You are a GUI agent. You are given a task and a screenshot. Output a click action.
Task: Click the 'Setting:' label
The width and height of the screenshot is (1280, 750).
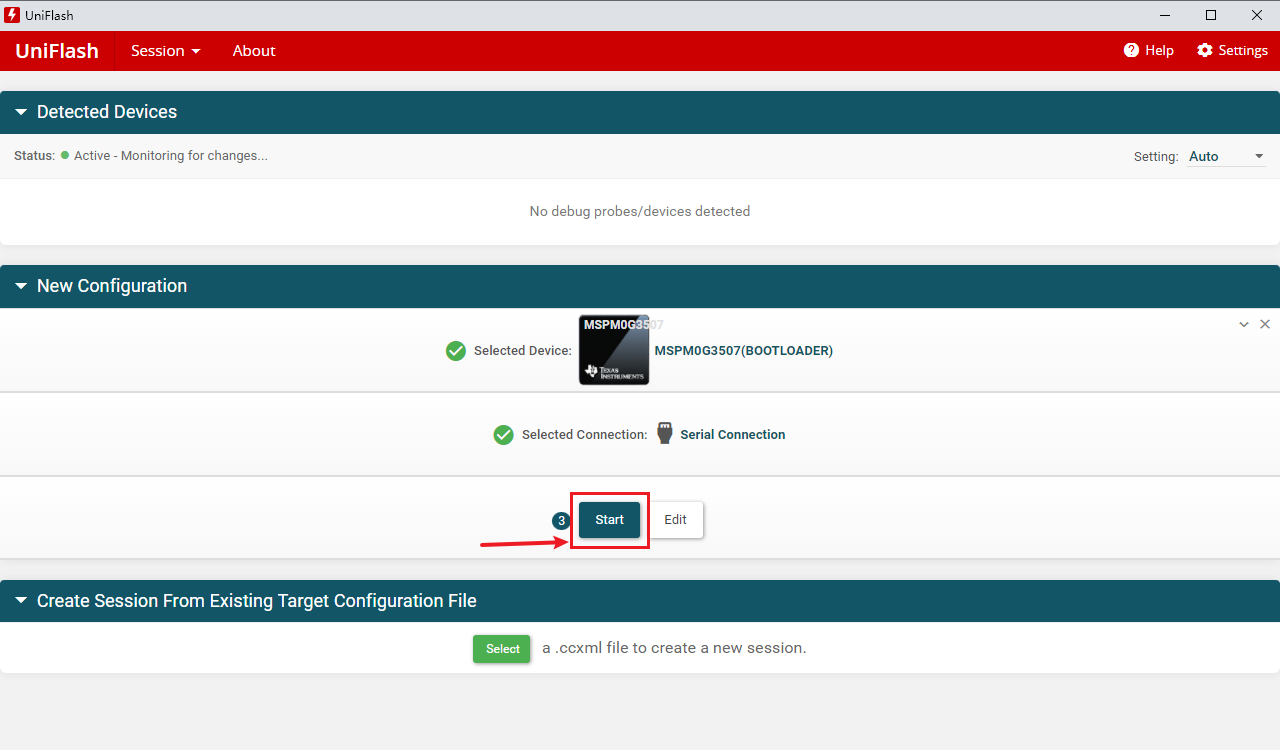[x=1156, y=157]
